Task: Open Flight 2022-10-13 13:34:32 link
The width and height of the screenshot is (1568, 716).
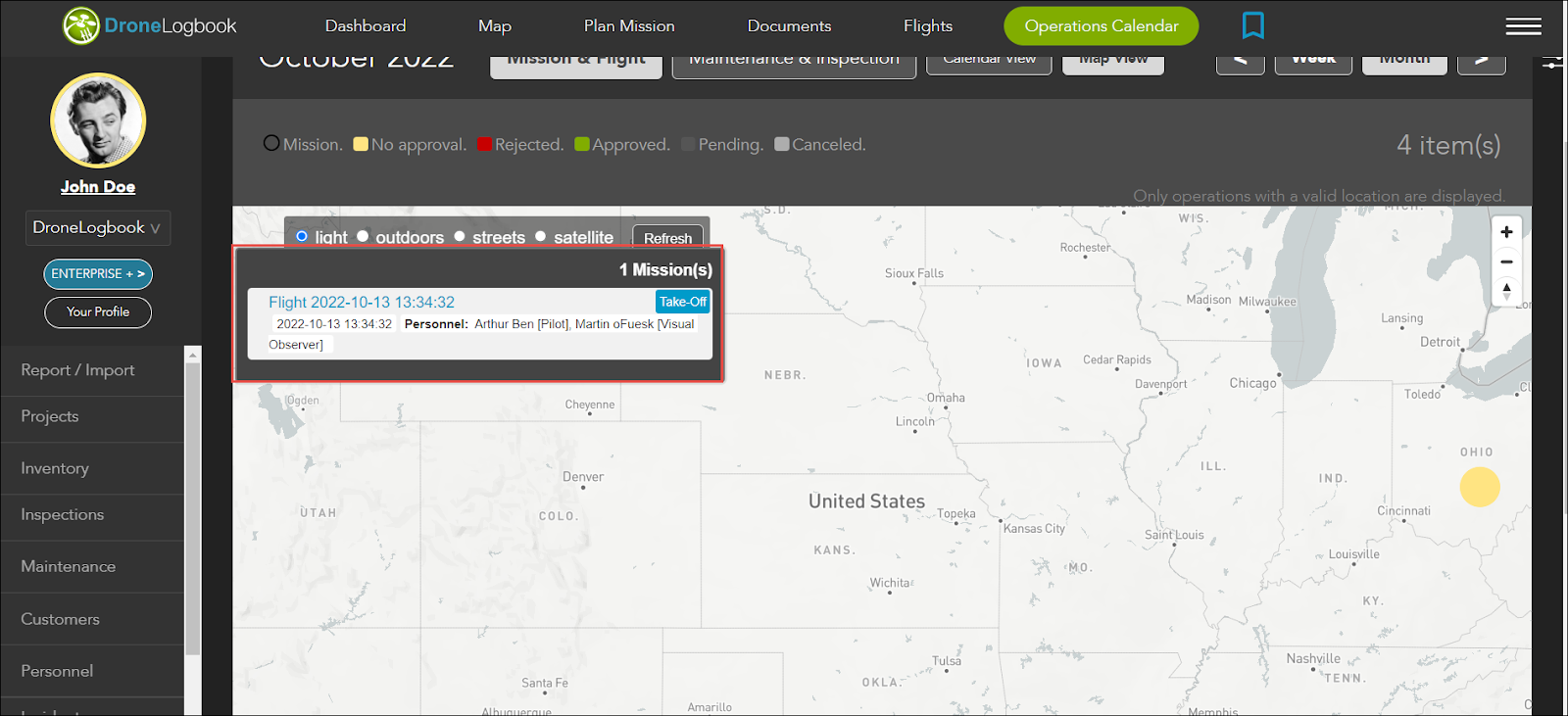Action: pos(362,302)
